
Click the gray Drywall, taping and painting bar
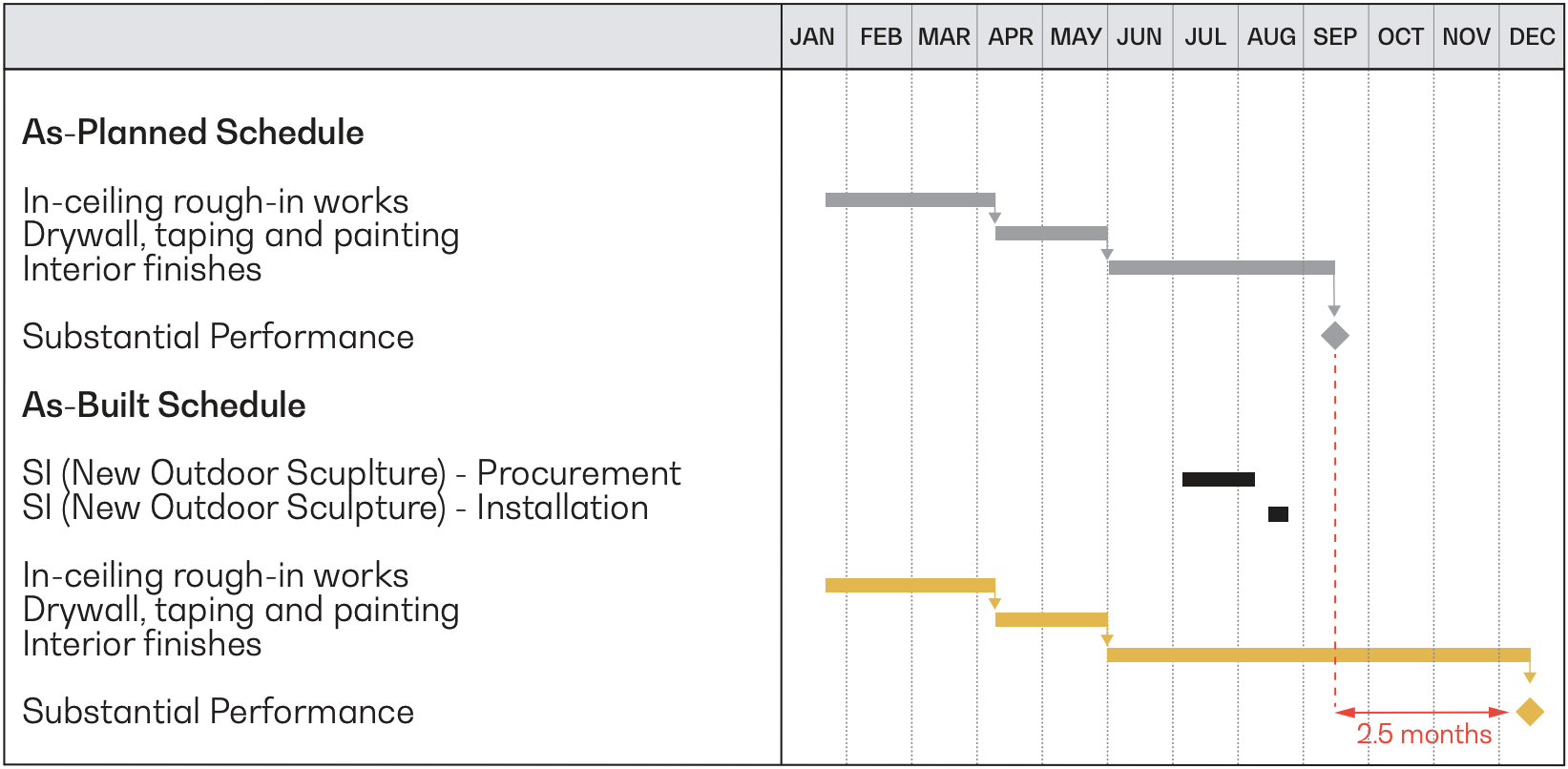(1051, 233)
